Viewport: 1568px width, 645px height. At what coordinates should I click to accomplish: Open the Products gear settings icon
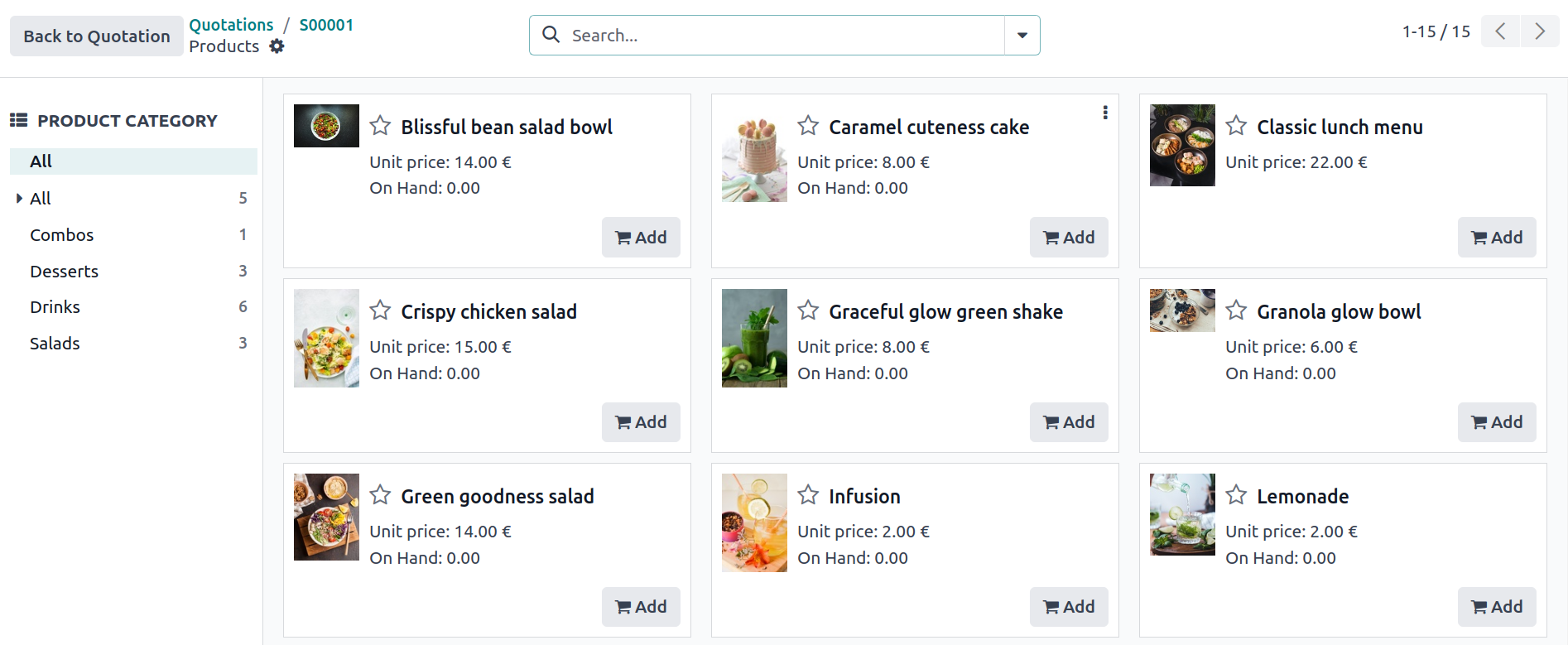click(277, 46)
